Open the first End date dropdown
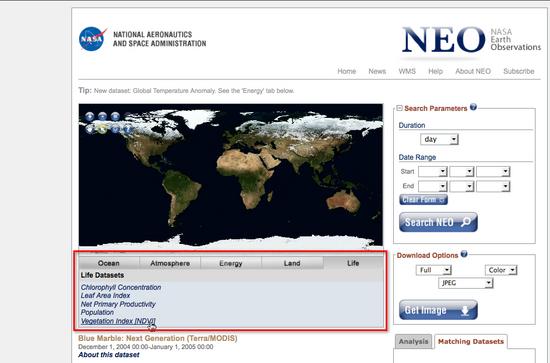The width and height of the screenshot is (550, 363). [432, 186]
